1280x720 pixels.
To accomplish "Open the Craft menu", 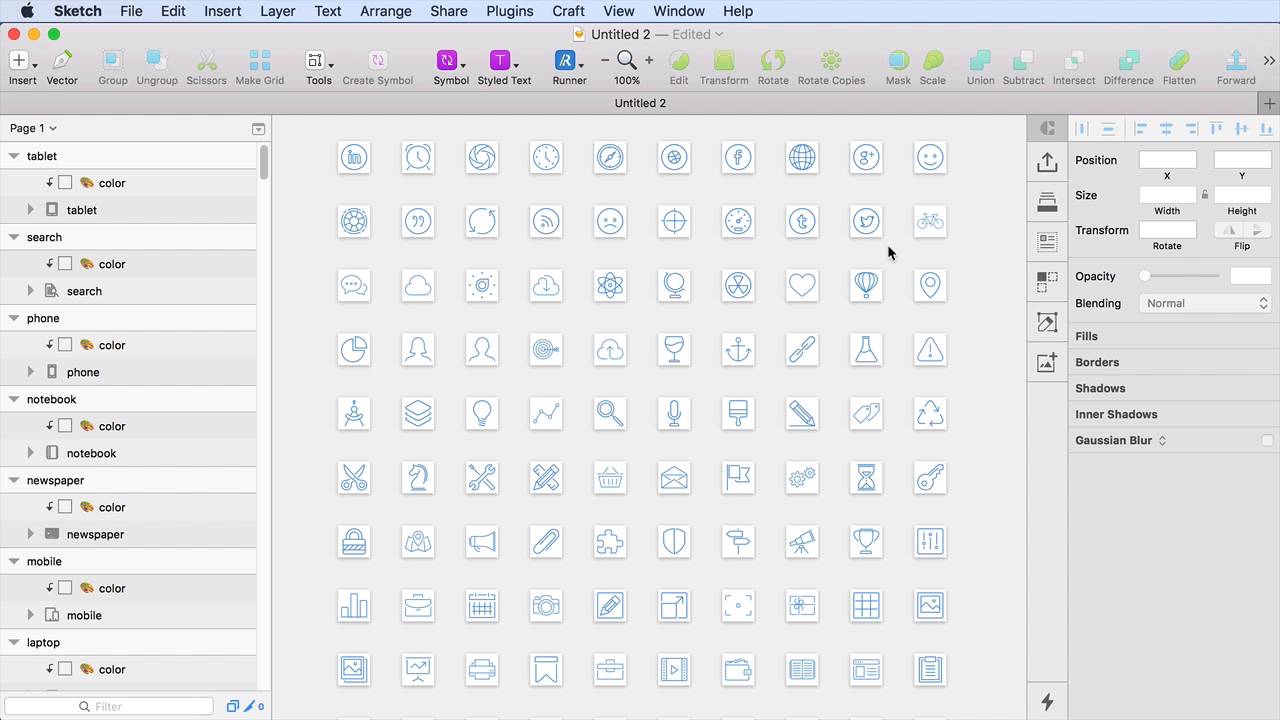I will [568, 11].
